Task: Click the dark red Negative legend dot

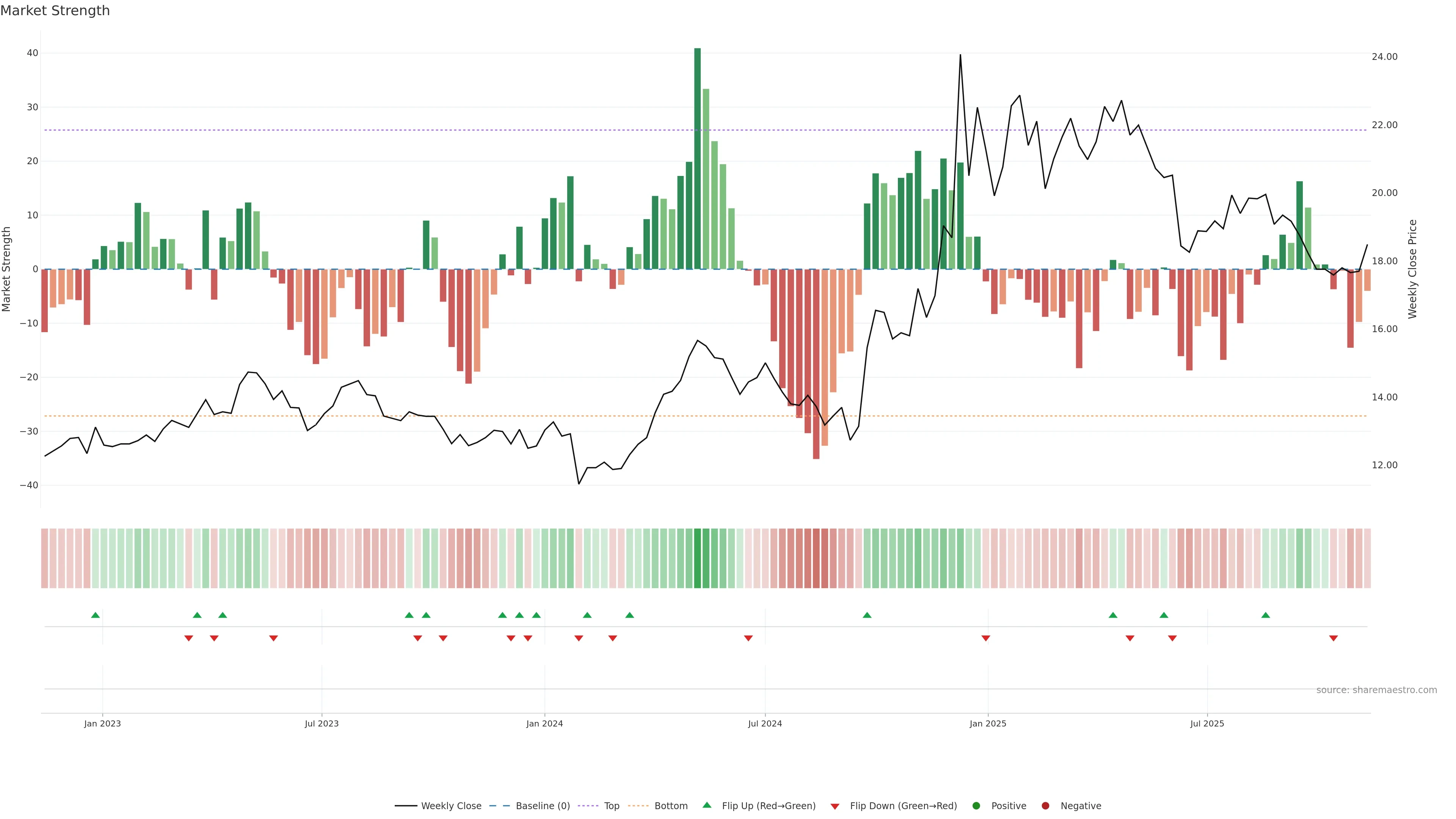Action: click(1045, 805)
